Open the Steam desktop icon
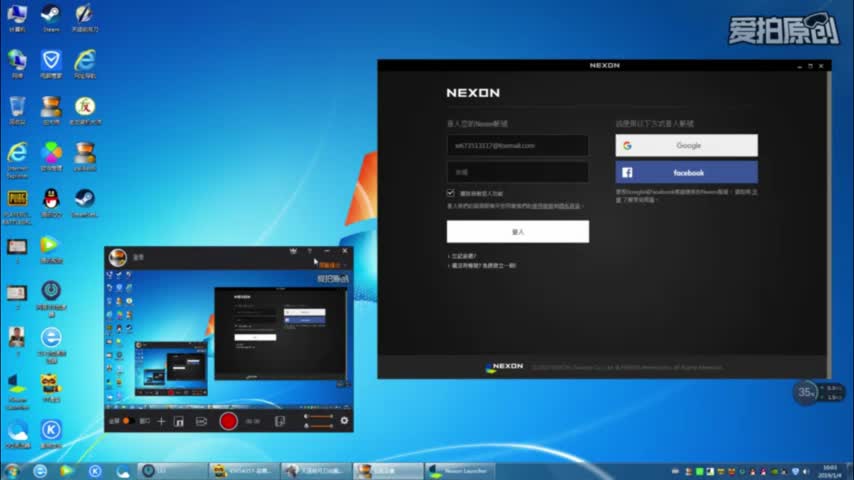The width and height of the screenshot is (854, 480). click(x=51, y=16)
